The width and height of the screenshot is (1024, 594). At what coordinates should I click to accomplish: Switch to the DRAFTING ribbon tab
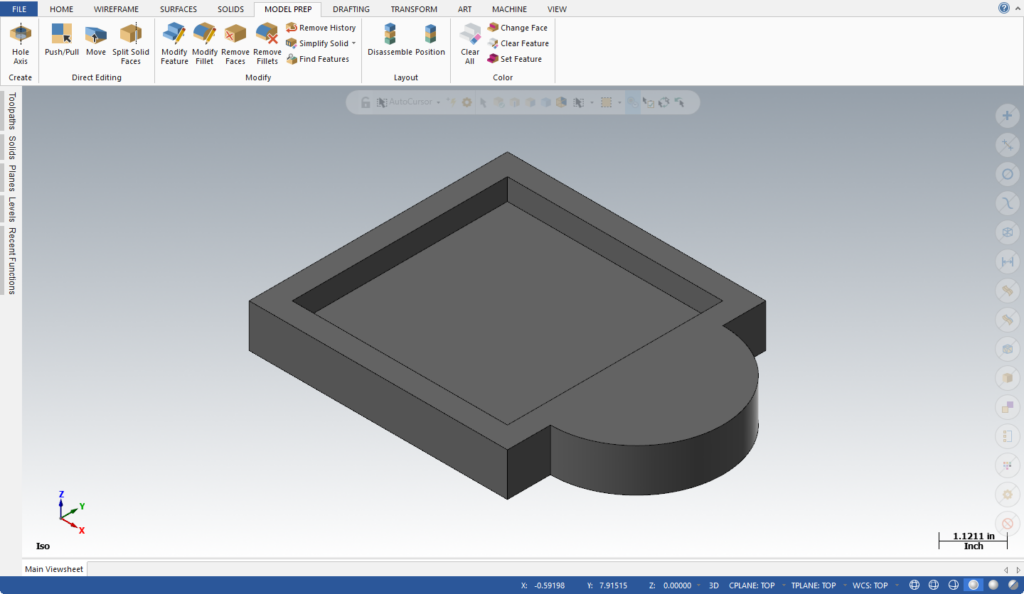coord(351,9)
